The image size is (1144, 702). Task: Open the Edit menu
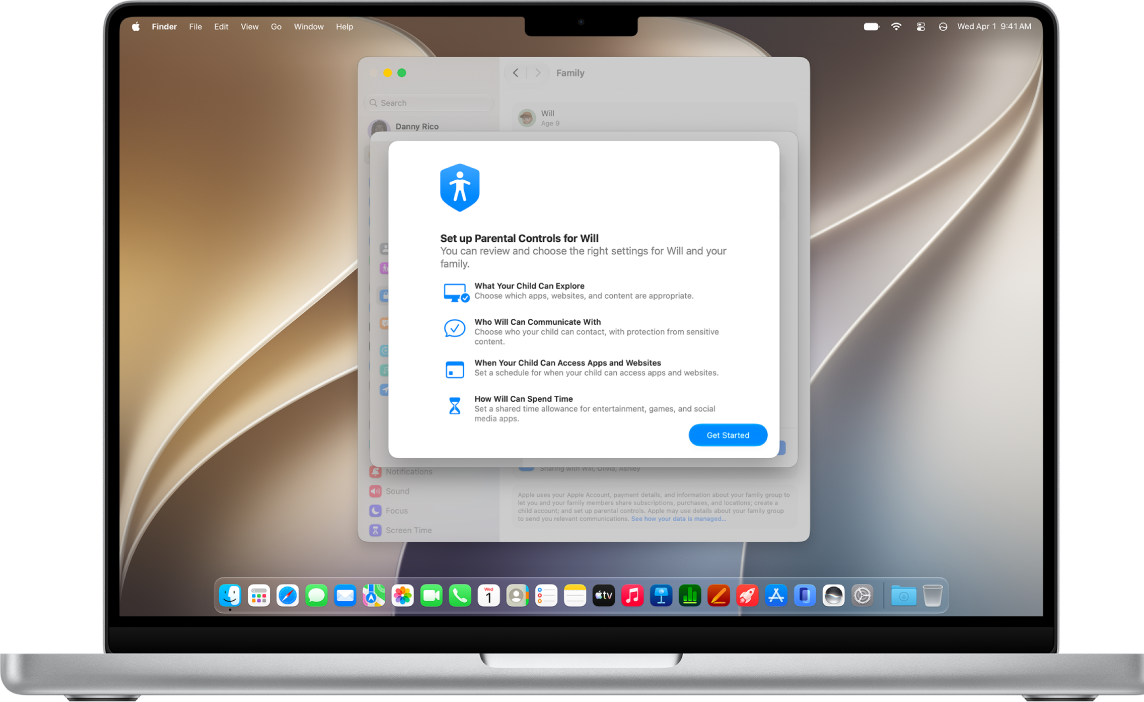coord(221,27)
